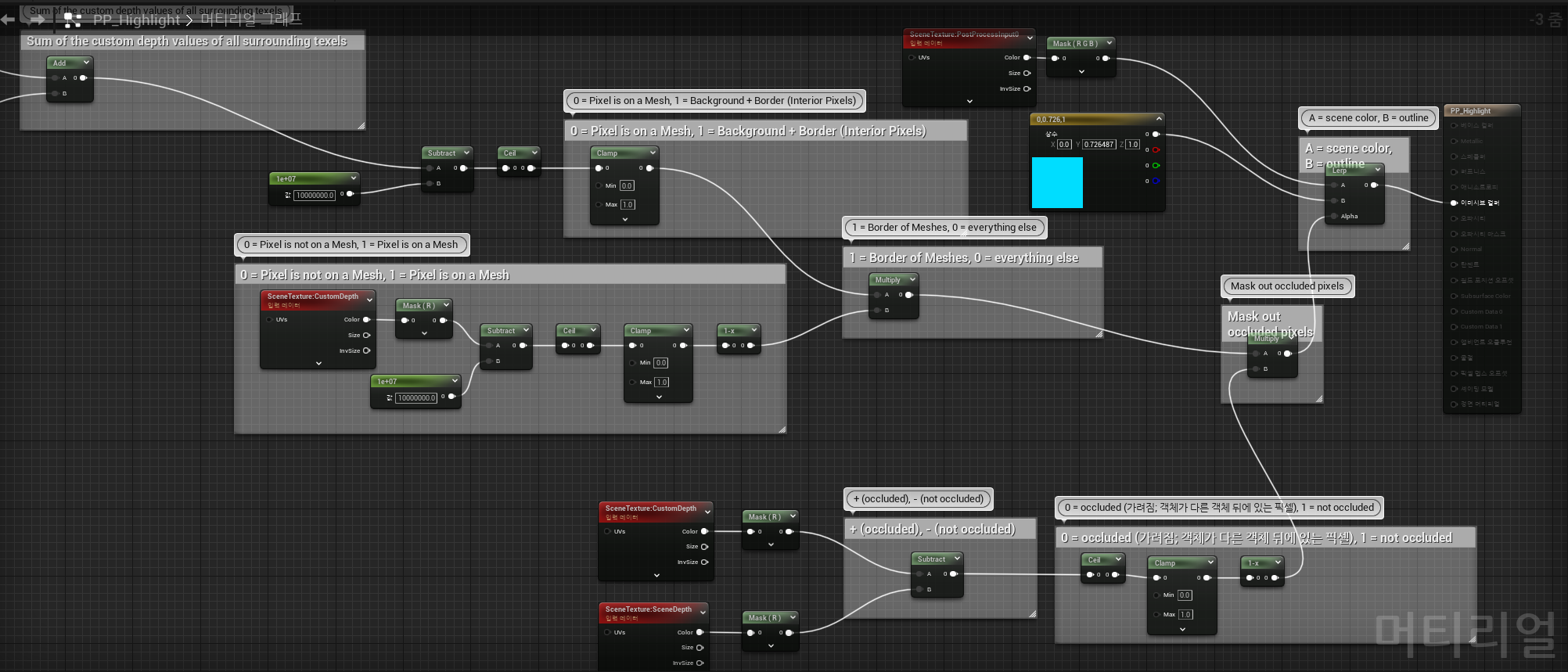Click the A input pin on Lerp node
Viewport: 1568px width, 672px height.
pyautogui.click(x=1334, y=185)
